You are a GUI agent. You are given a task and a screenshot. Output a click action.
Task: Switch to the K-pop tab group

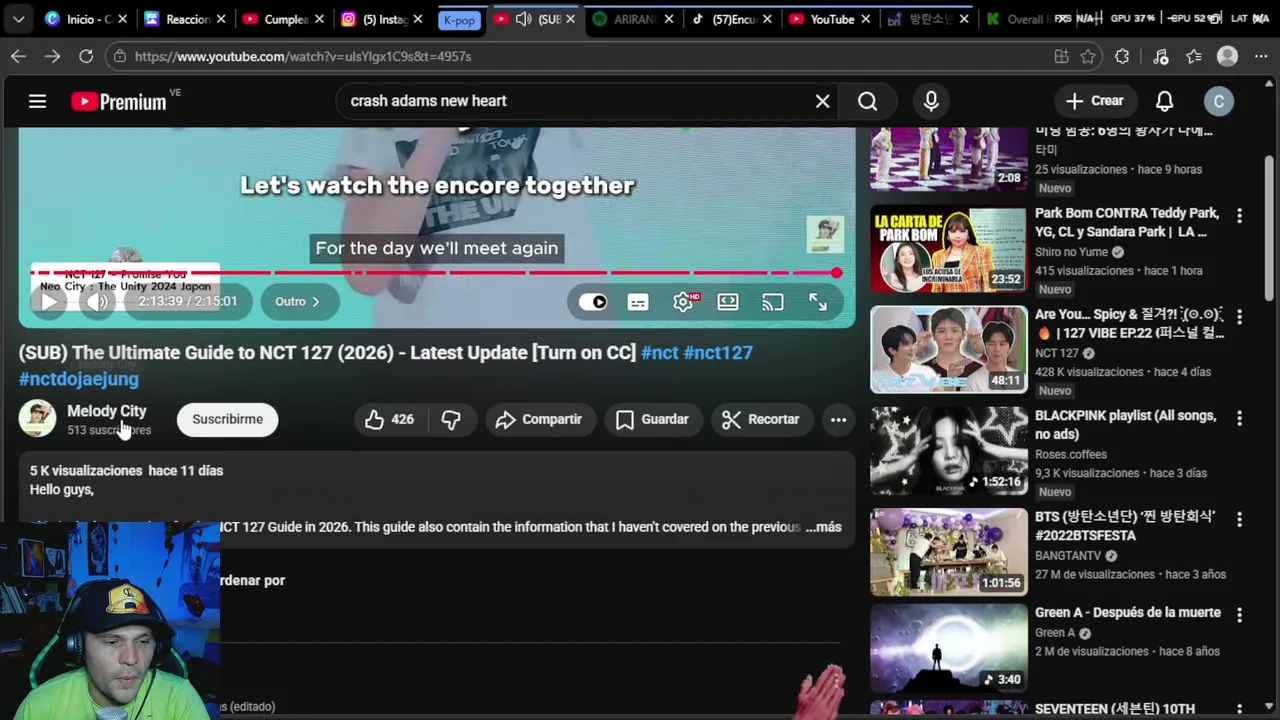point(459,20)
